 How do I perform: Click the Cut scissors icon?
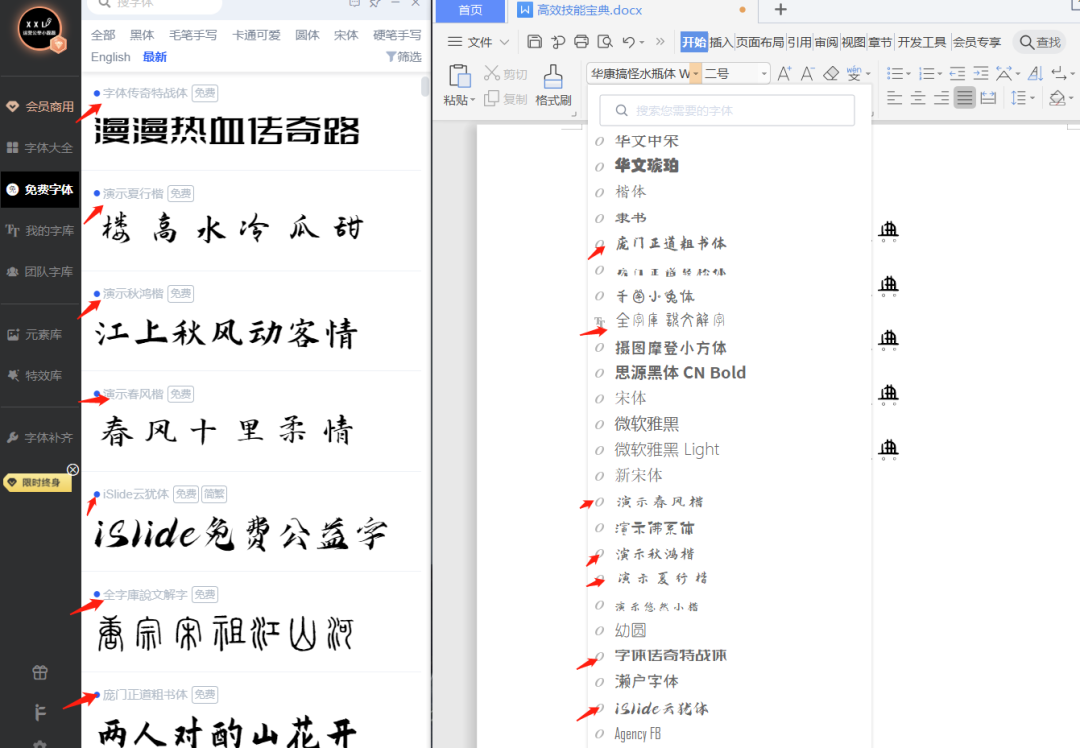click(491, 73)
